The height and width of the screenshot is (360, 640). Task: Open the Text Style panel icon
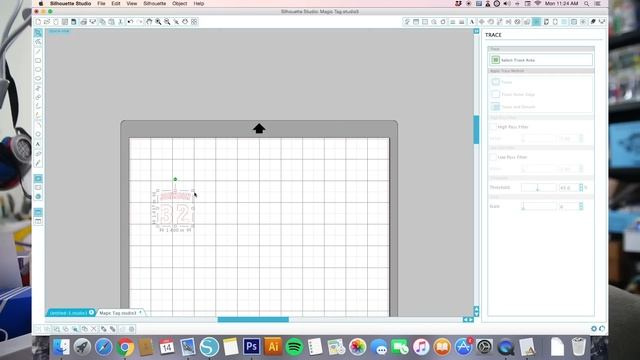click(472, 22)
